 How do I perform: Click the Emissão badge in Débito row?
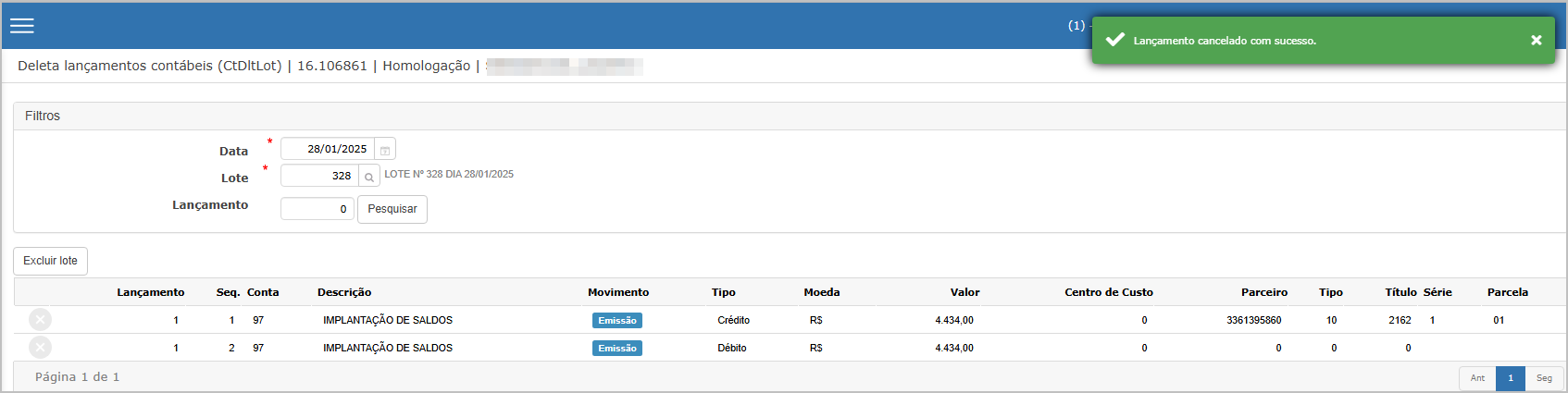616,349
